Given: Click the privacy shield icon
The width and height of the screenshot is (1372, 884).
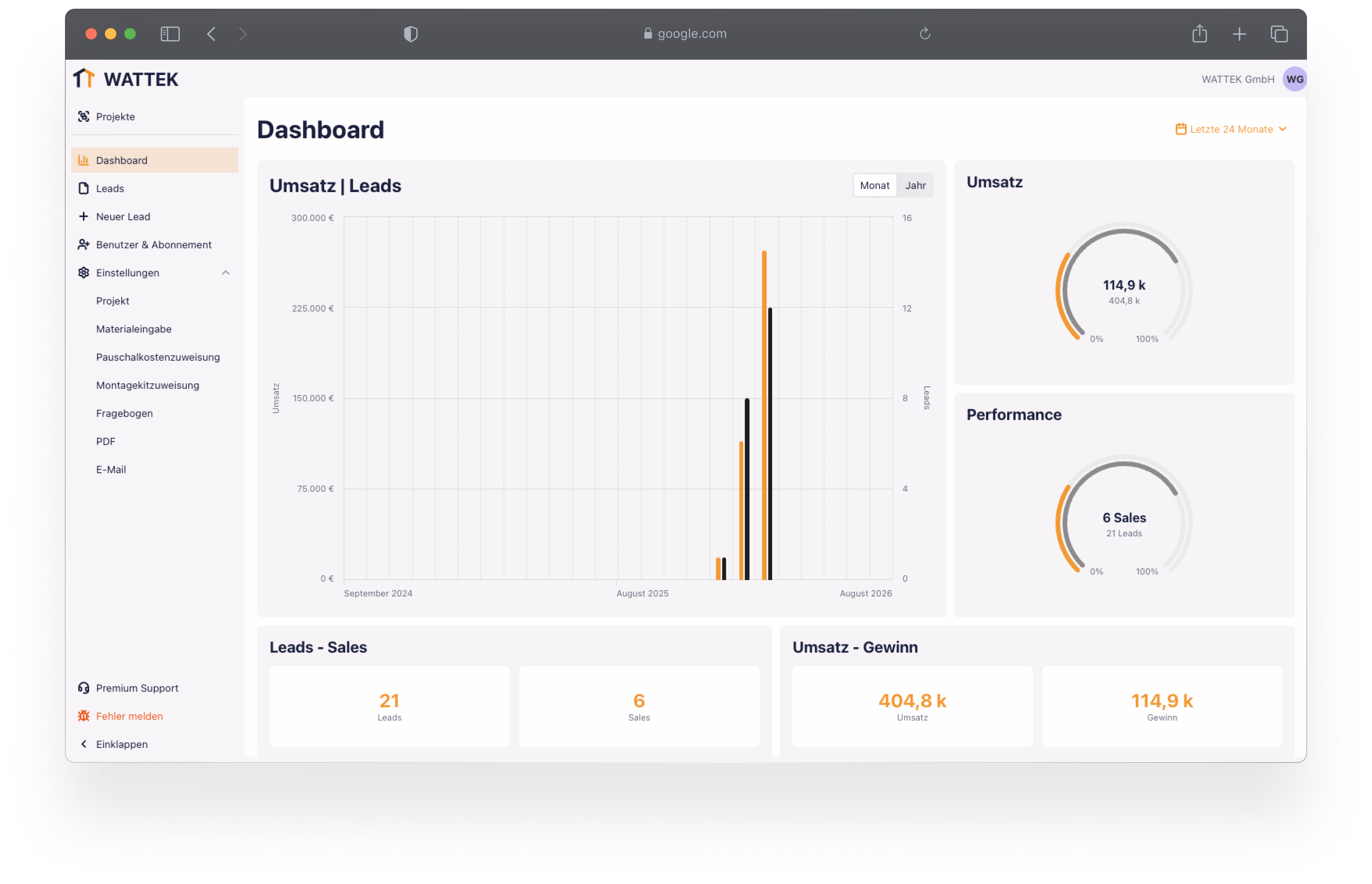Looking at the screenshot, I should pos(411,34).
